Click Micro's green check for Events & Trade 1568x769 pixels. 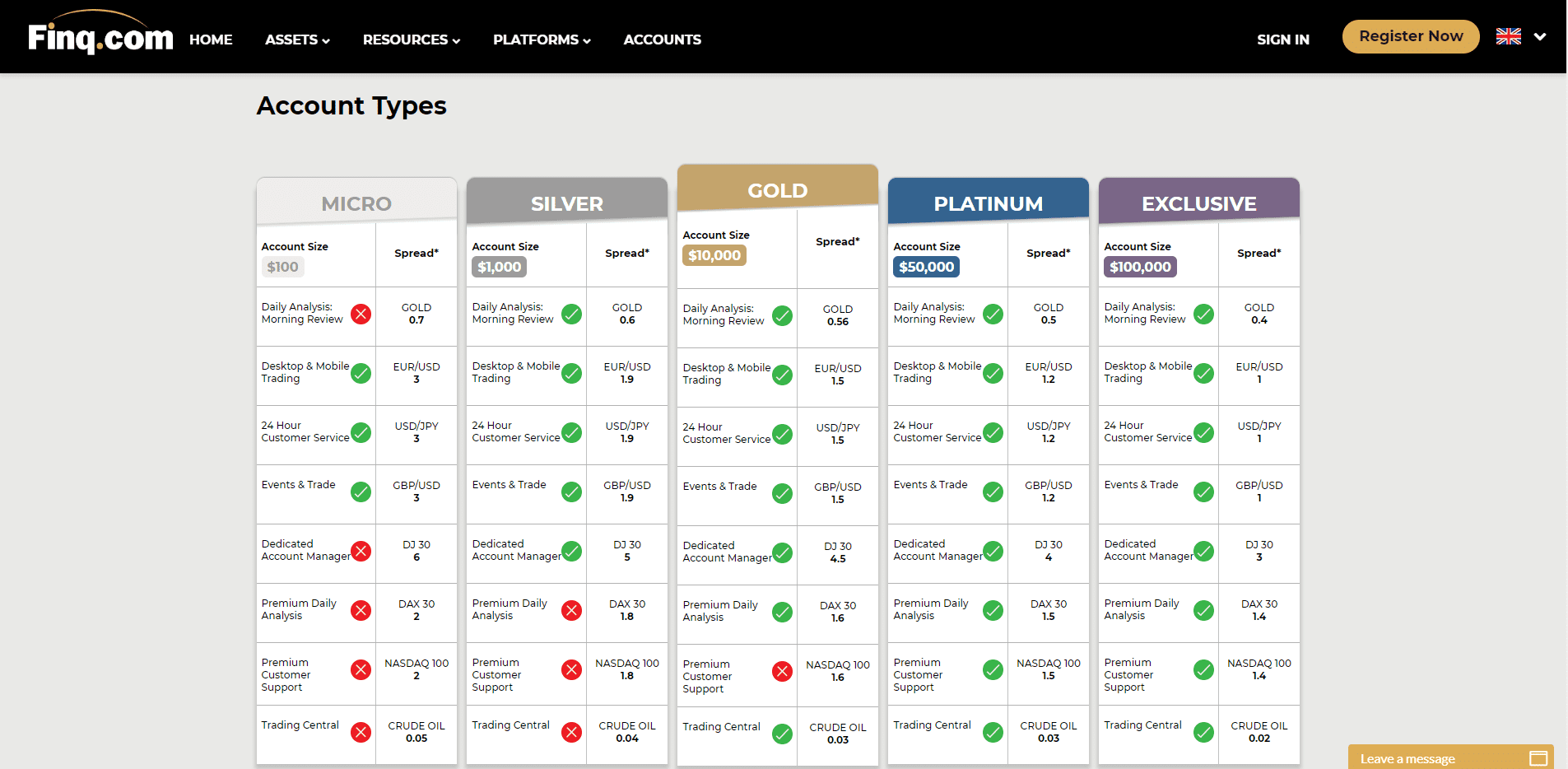(361, 492)
